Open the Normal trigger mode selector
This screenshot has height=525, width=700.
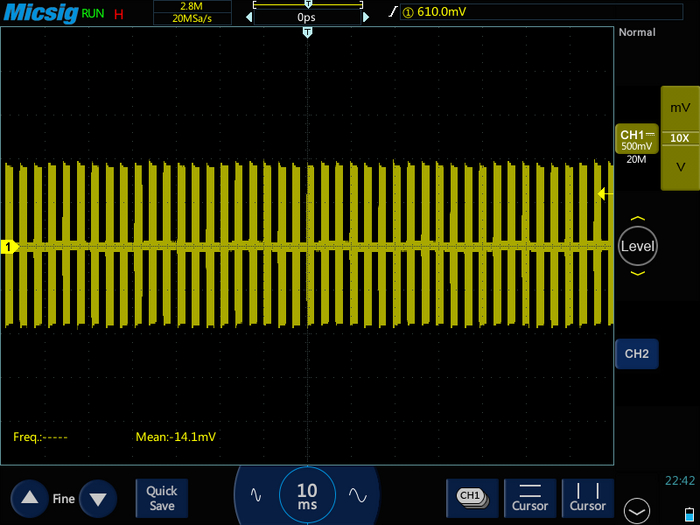click(637, 32)
